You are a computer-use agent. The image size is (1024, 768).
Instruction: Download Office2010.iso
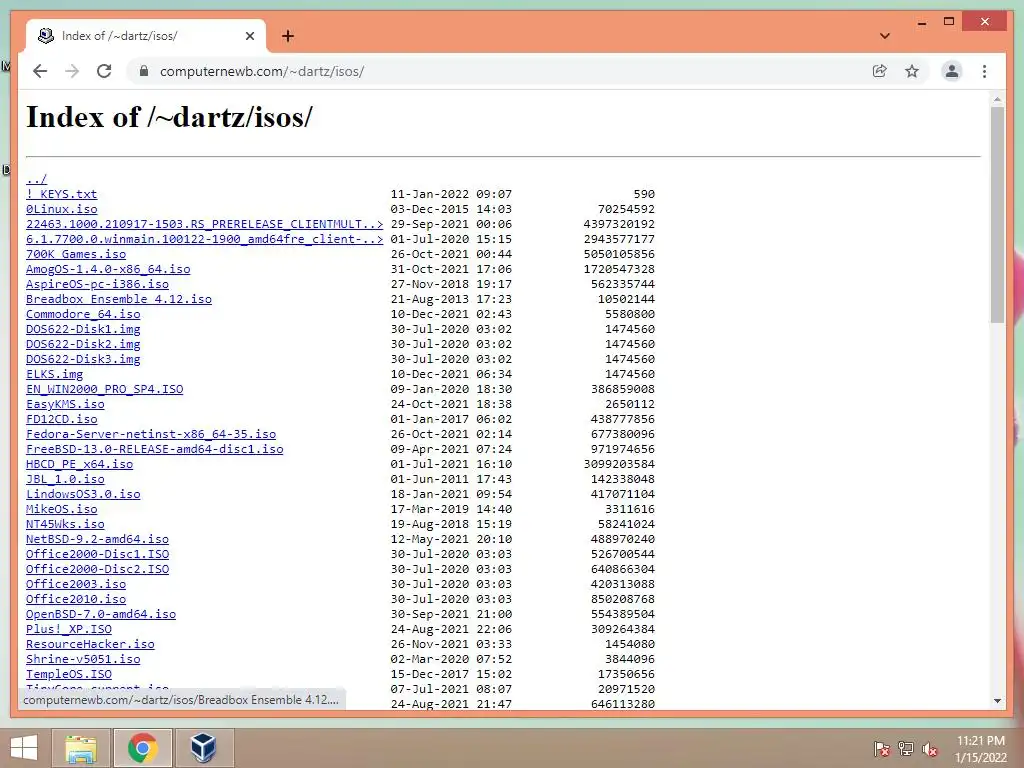[x=76, y=600]
